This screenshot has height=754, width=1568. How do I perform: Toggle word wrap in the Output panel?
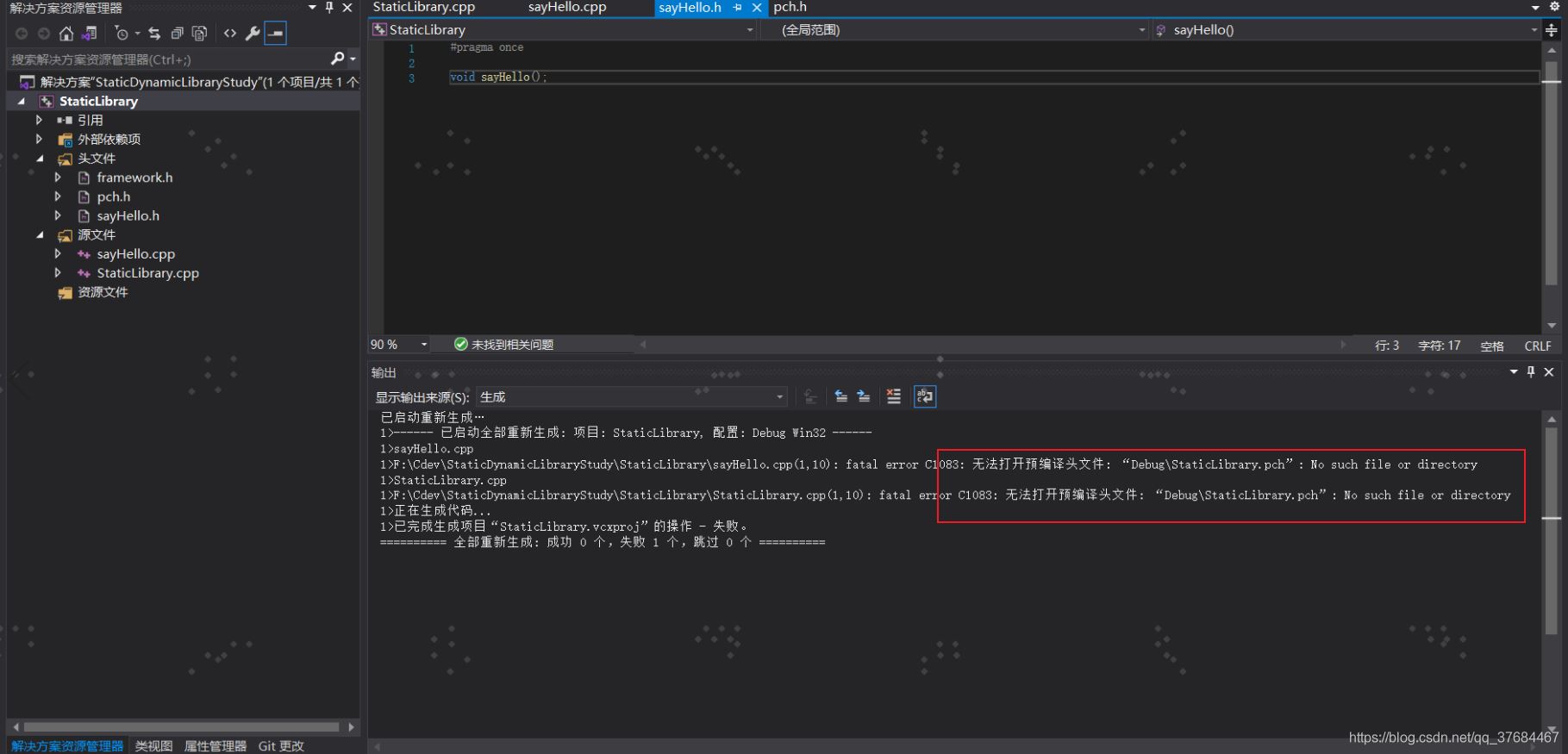pos(924,396)
